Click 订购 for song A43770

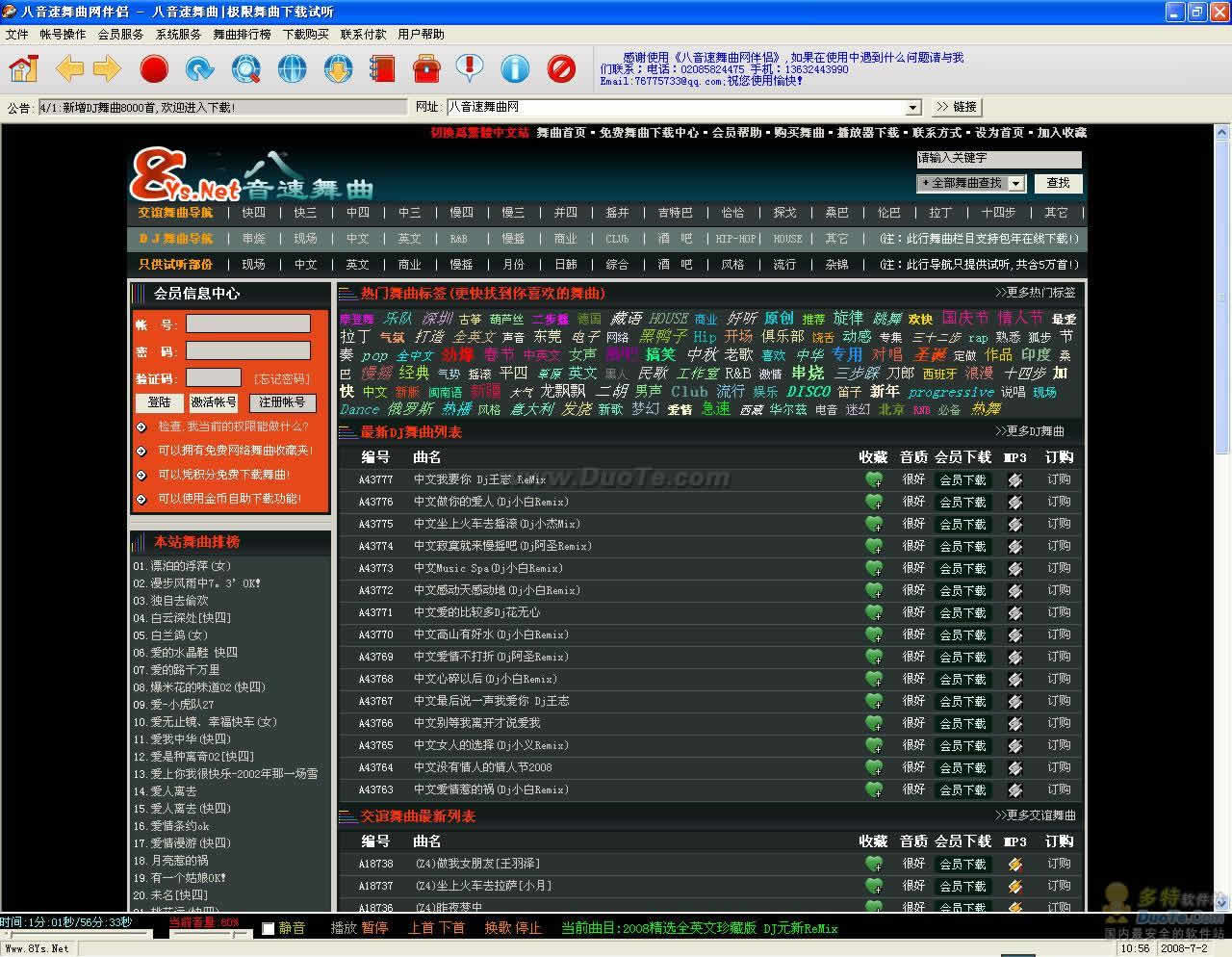1059,634
